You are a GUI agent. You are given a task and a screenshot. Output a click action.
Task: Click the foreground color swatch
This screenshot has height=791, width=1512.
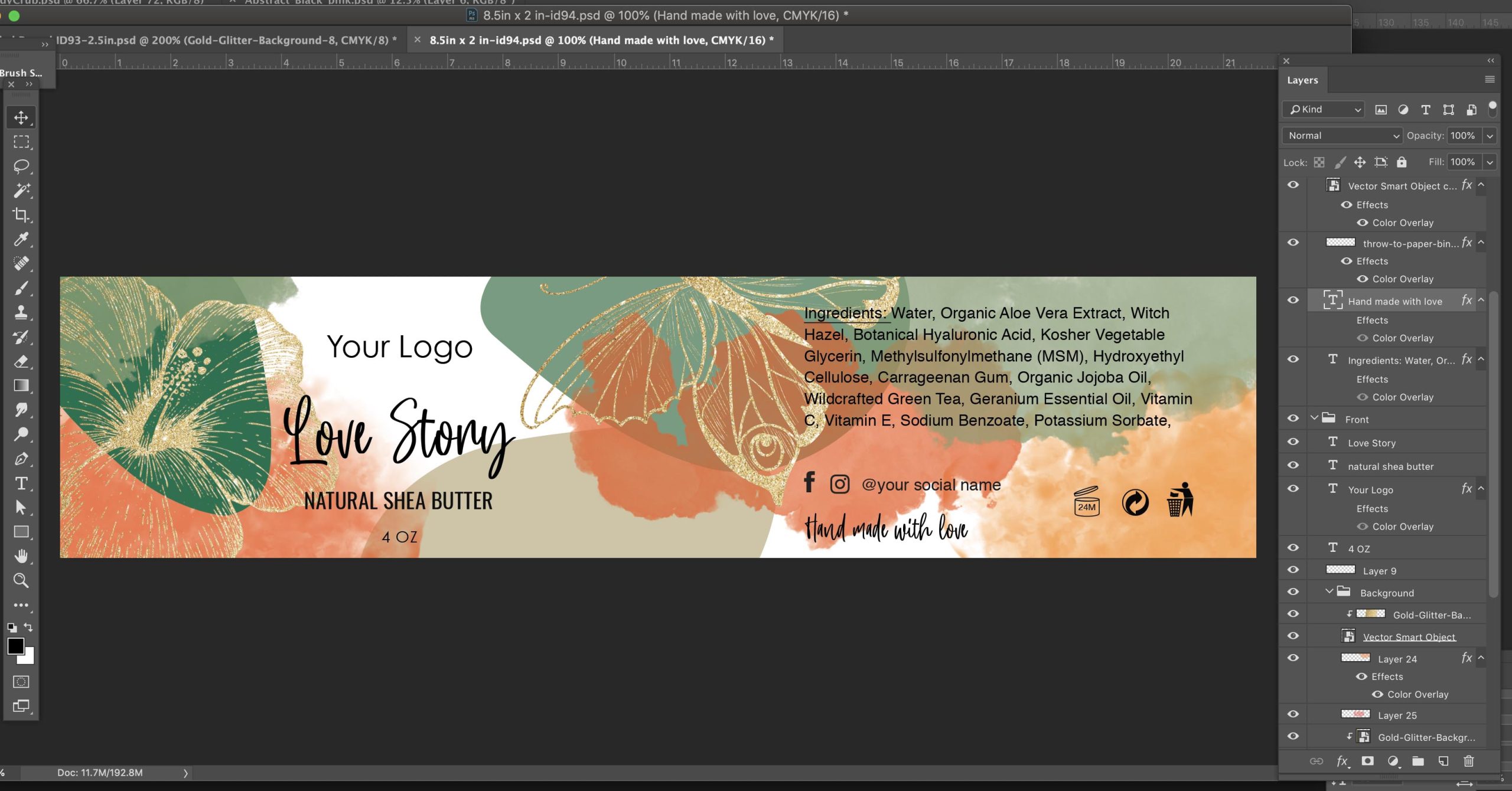15,646
